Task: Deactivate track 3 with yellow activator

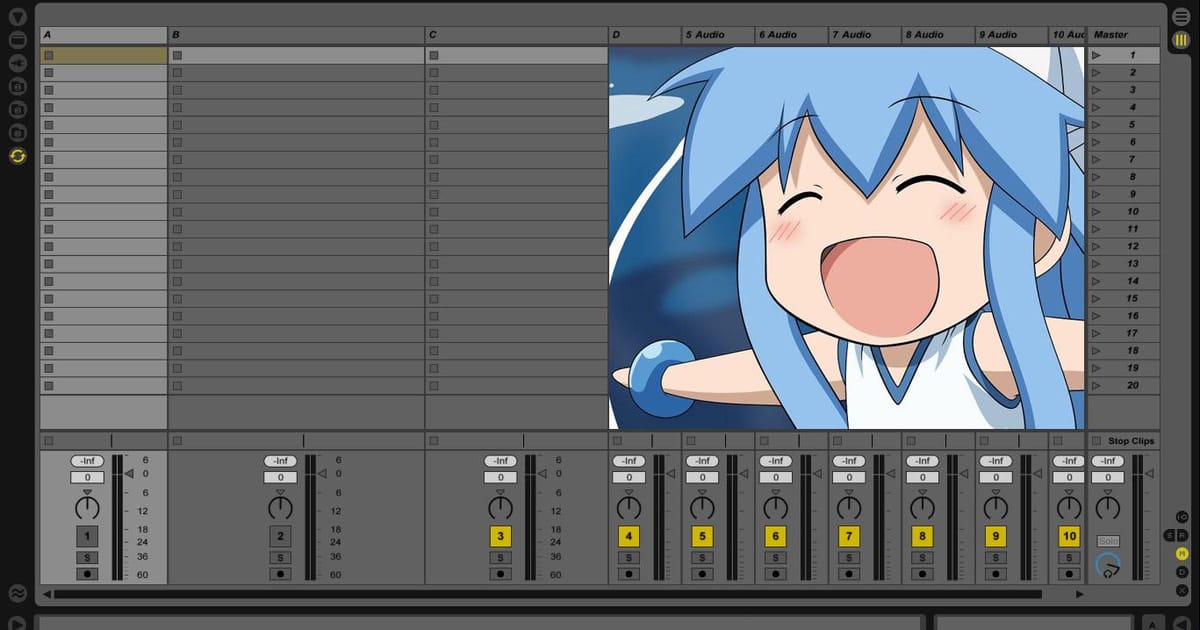Action: pyautogui.click(x=500, y=536)
